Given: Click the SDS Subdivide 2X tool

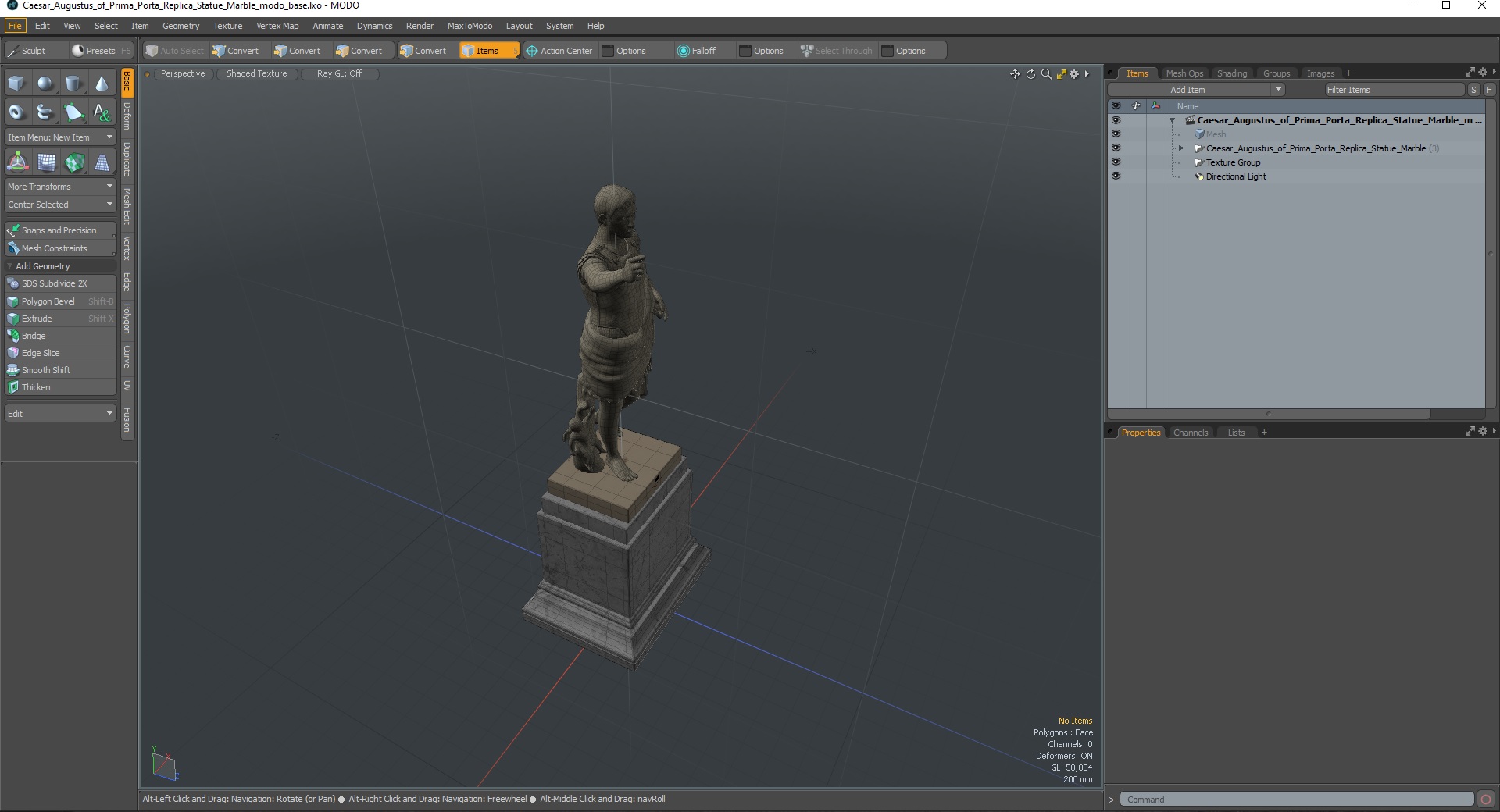Looking at the screenshot, I should click(60, 283).
